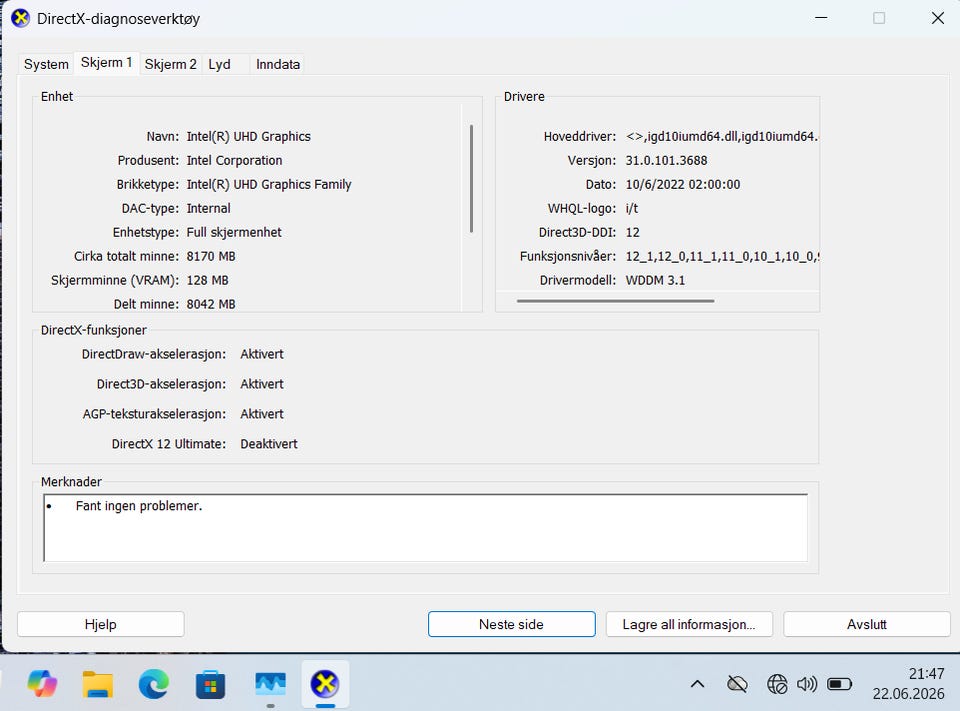Click DirectDraw-akselerasjon 'Aktivert' value
The image size is (960, 711).
[261, 354]
